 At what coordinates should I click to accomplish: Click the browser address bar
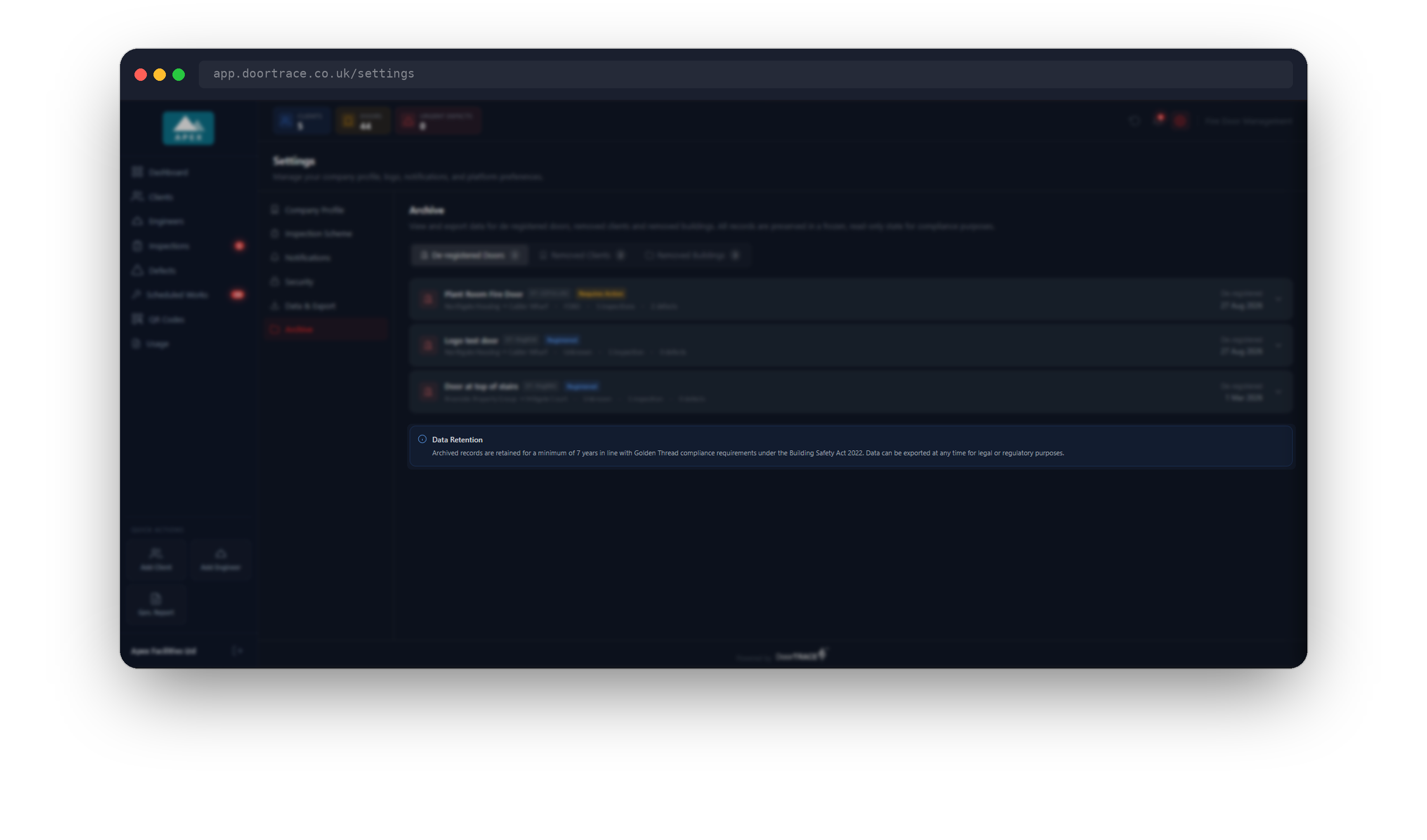[745, 74]
